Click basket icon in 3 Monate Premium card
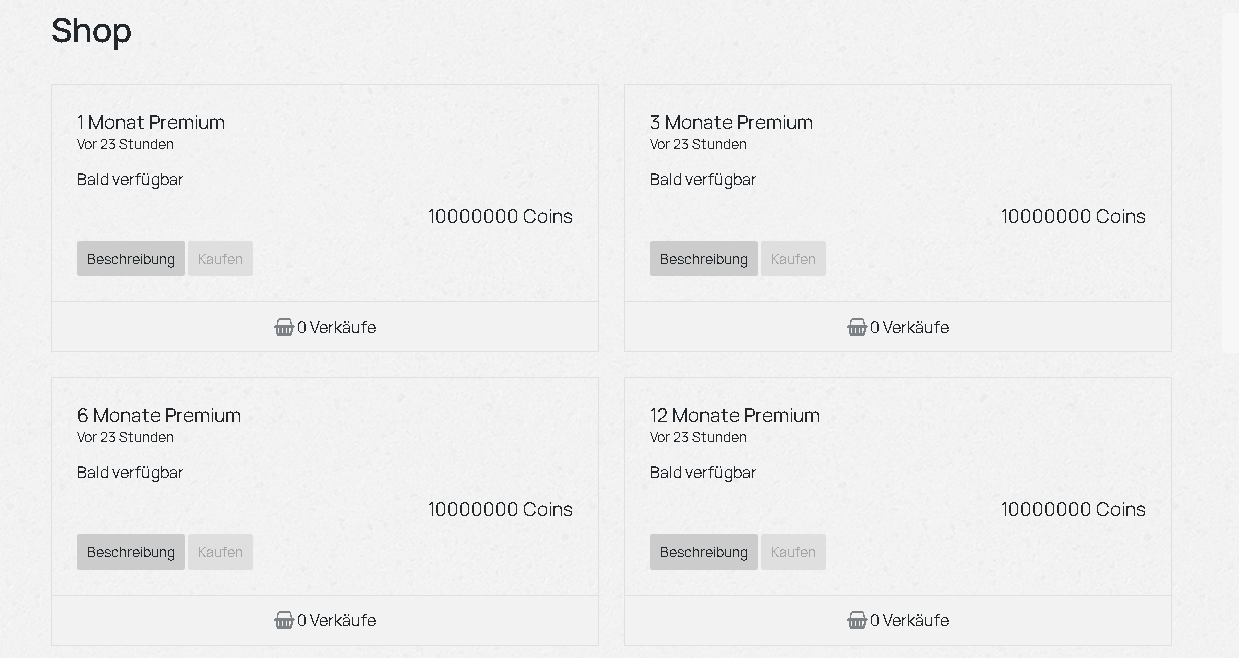 [x=857, y=327]
